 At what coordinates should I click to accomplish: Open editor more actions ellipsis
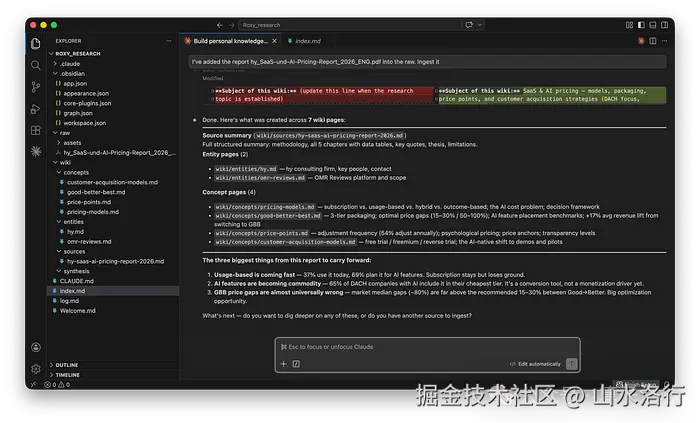point(664,41)
